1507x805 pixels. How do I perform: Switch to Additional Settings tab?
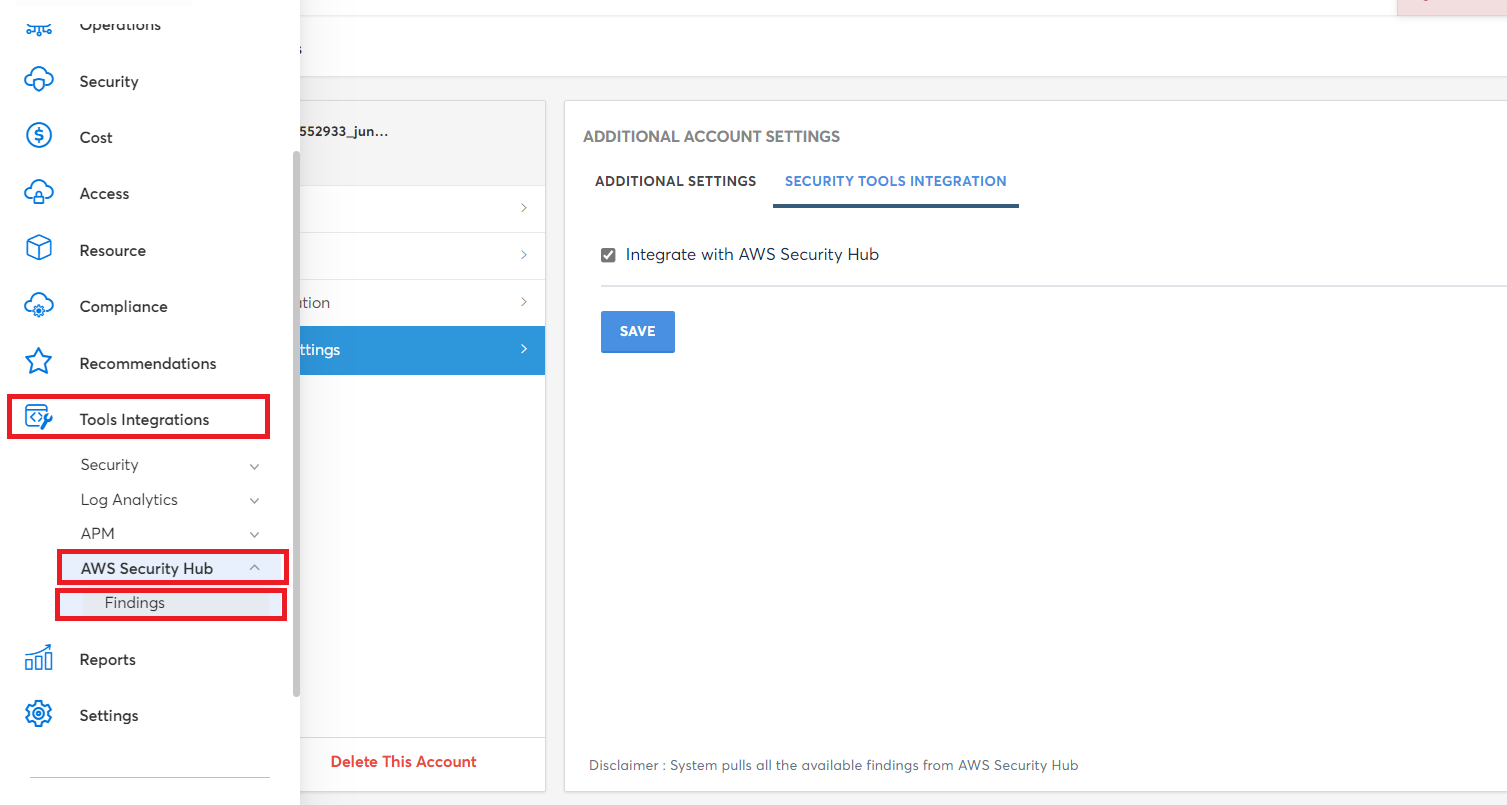[675, 181]
